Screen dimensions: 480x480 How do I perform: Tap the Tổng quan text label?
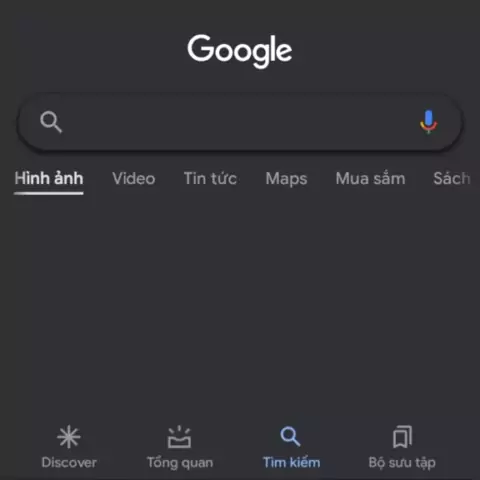tap(180, 463)
